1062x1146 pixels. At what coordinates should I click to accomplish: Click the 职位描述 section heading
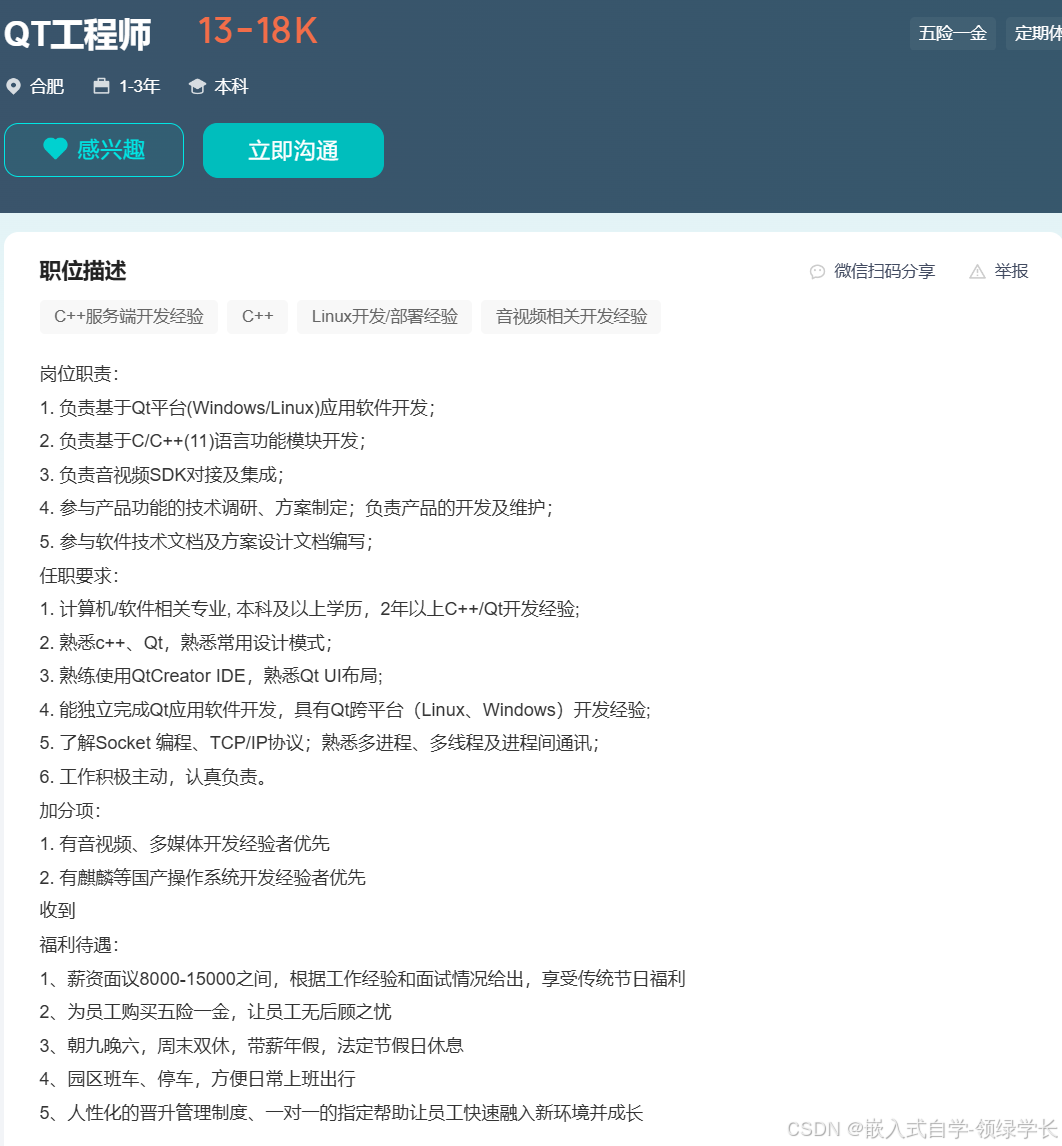pyautogui.click(x=83, y=271)
